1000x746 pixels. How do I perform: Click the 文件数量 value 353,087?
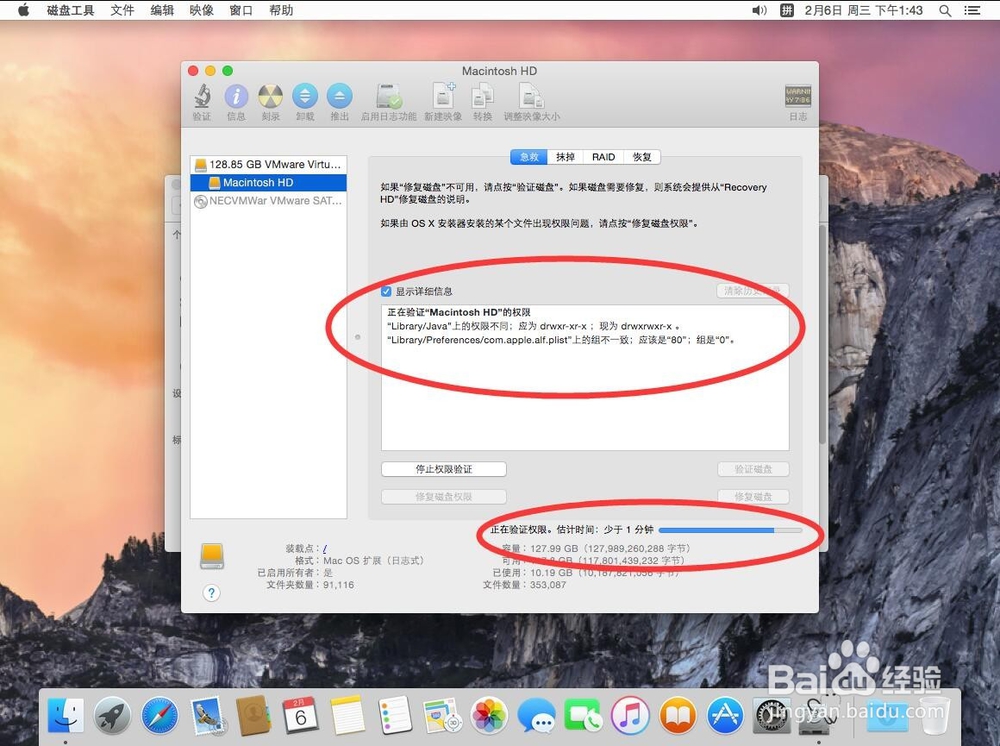click(548, 585)
